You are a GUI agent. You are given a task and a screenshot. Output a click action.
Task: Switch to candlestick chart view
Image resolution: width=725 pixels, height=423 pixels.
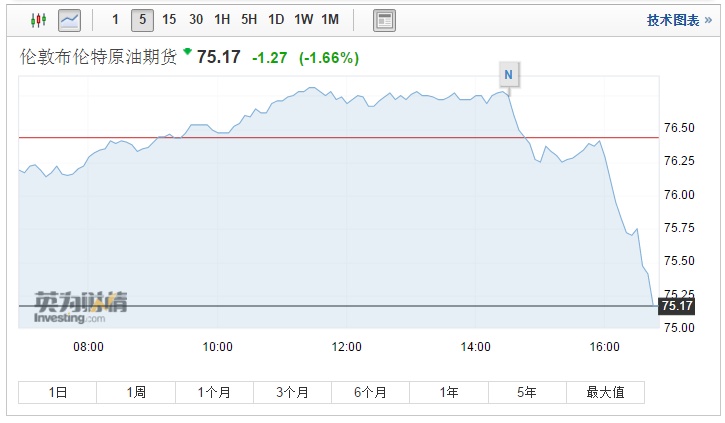(x=39, y=20)
